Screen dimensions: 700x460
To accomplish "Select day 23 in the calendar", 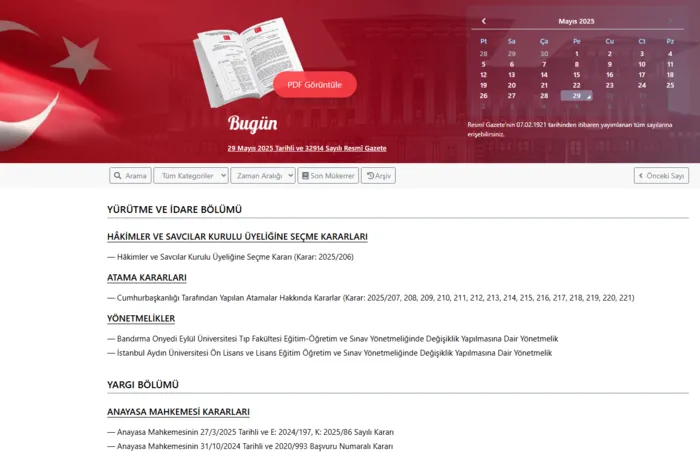I will (x=610, y=85).
